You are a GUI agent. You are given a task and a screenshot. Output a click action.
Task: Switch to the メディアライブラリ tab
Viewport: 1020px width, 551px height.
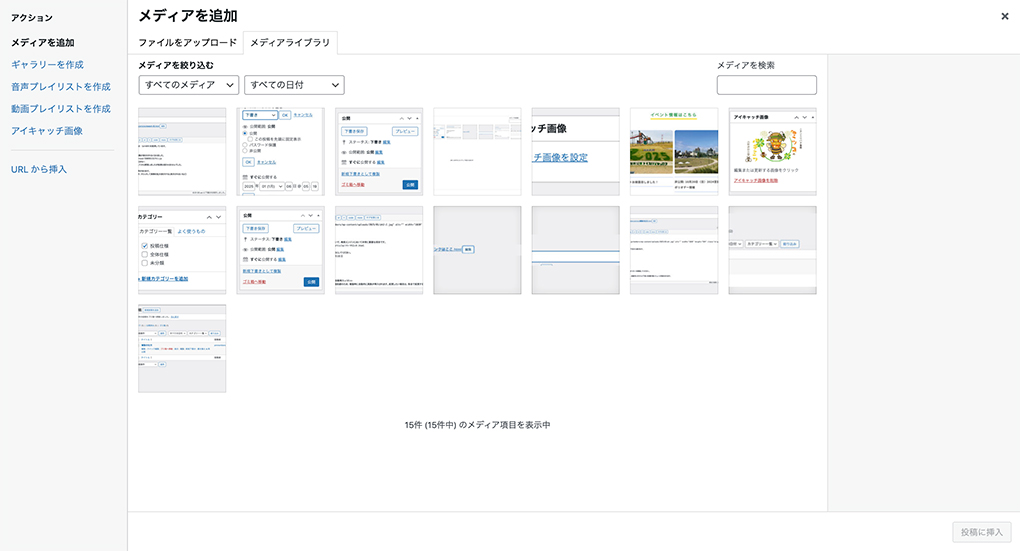pos(290,43)
